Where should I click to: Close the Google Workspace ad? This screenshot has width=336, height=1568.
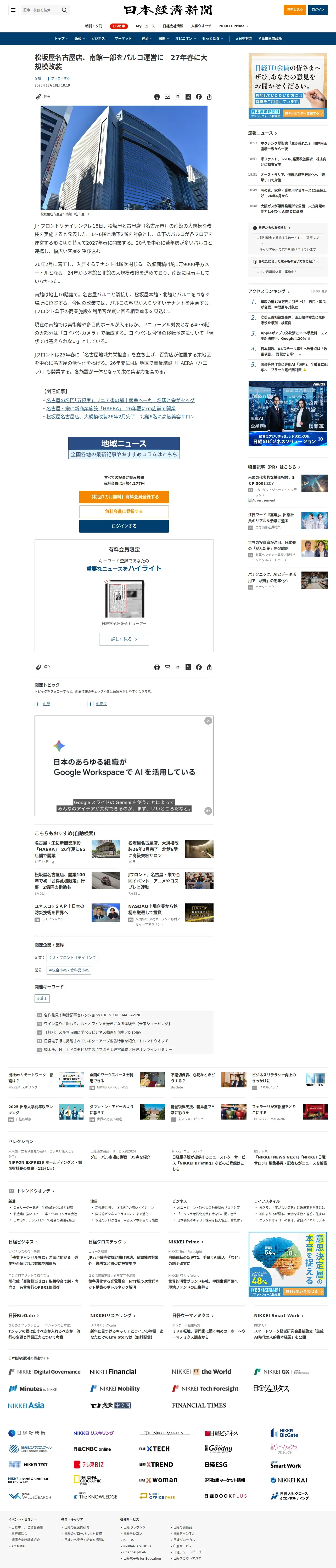pos(208,721)
